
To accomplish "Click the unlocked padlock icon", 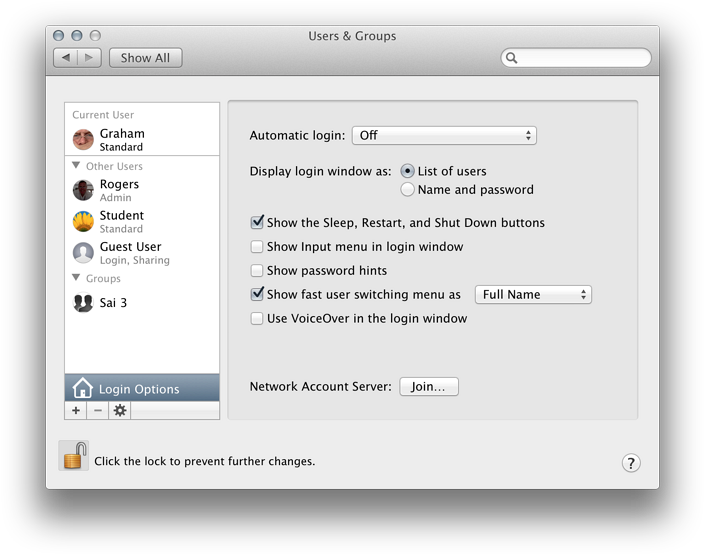I will [75, 455].
